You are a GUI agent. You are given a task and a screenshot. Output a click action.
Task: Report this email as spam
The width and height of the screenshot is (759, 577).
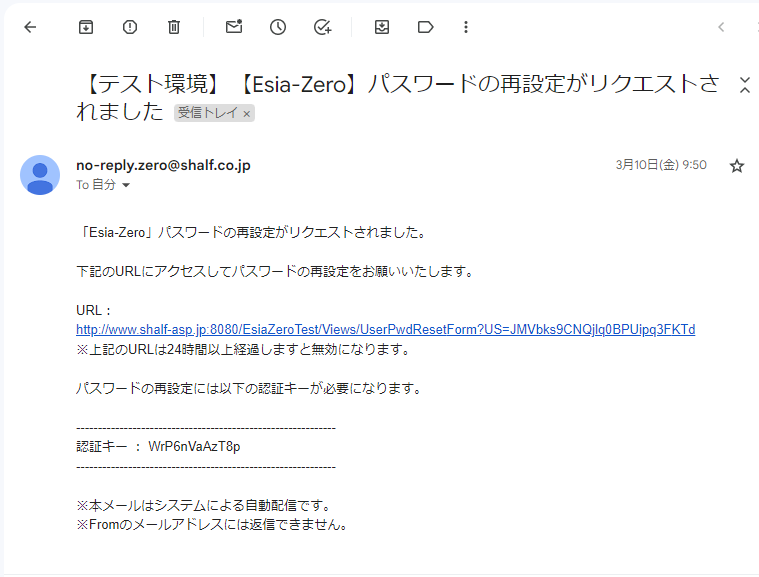(x=130, y=27)
